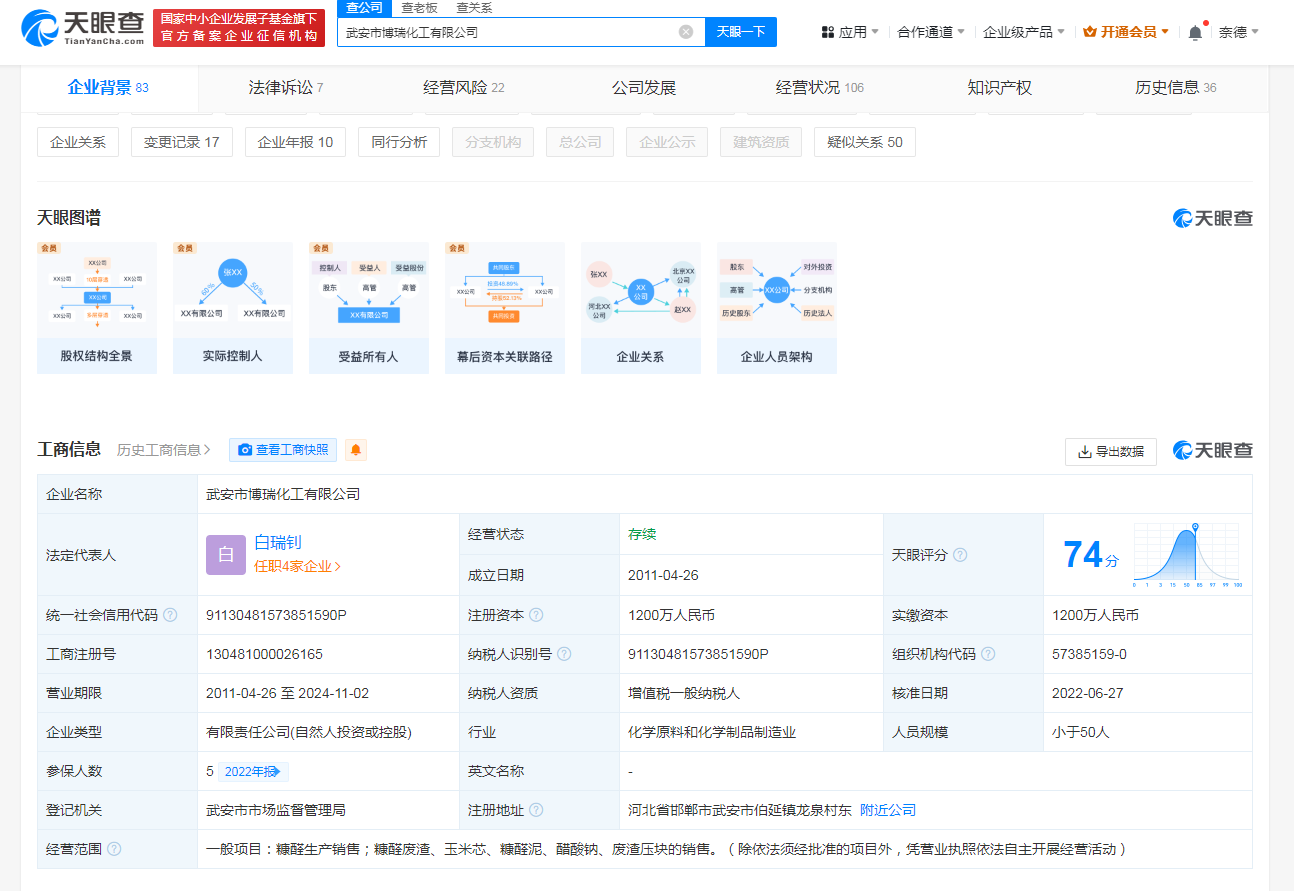Select the 法律诉讼 tab
1294x891 pixels.
(286, 88)
